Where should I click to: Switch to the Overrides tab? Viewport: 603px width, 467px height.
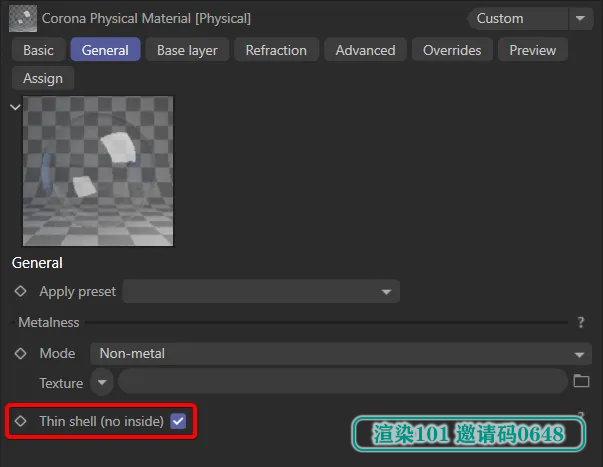coord(452,50)
